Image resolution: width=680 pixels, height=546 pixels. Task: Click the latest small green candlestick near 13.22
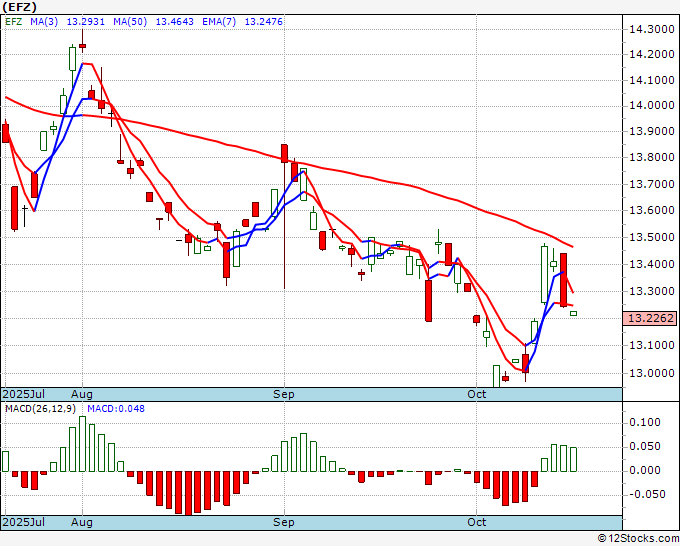tap(573, 314)
